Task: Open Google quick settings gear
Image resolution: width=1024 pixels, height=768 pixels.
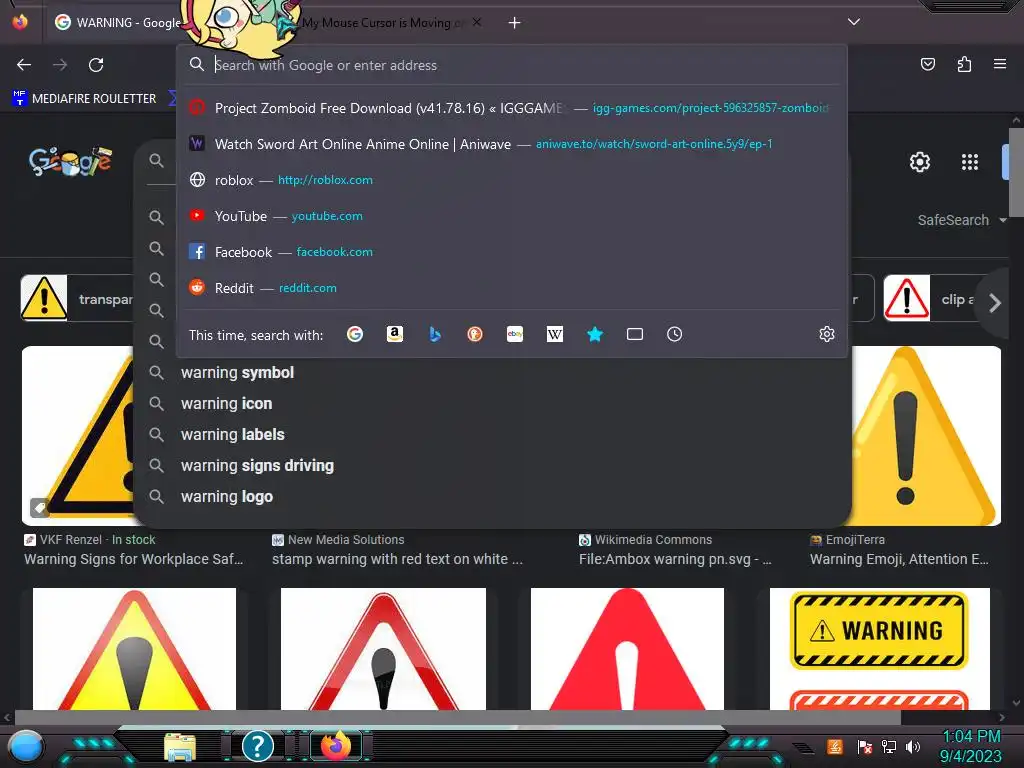Action: (x=920, y=161)
